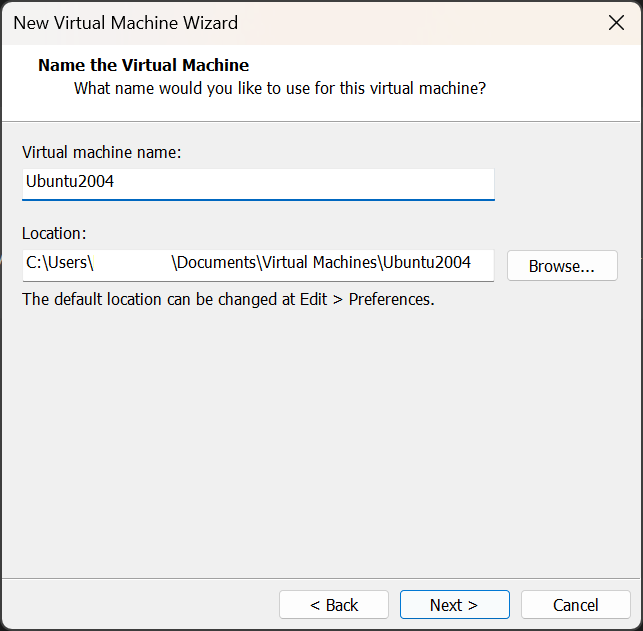The width and height of the screenshot is (643, 631).
Task: Click the "New Virtual Machine Wizard" window title
Action: point(125,22)
